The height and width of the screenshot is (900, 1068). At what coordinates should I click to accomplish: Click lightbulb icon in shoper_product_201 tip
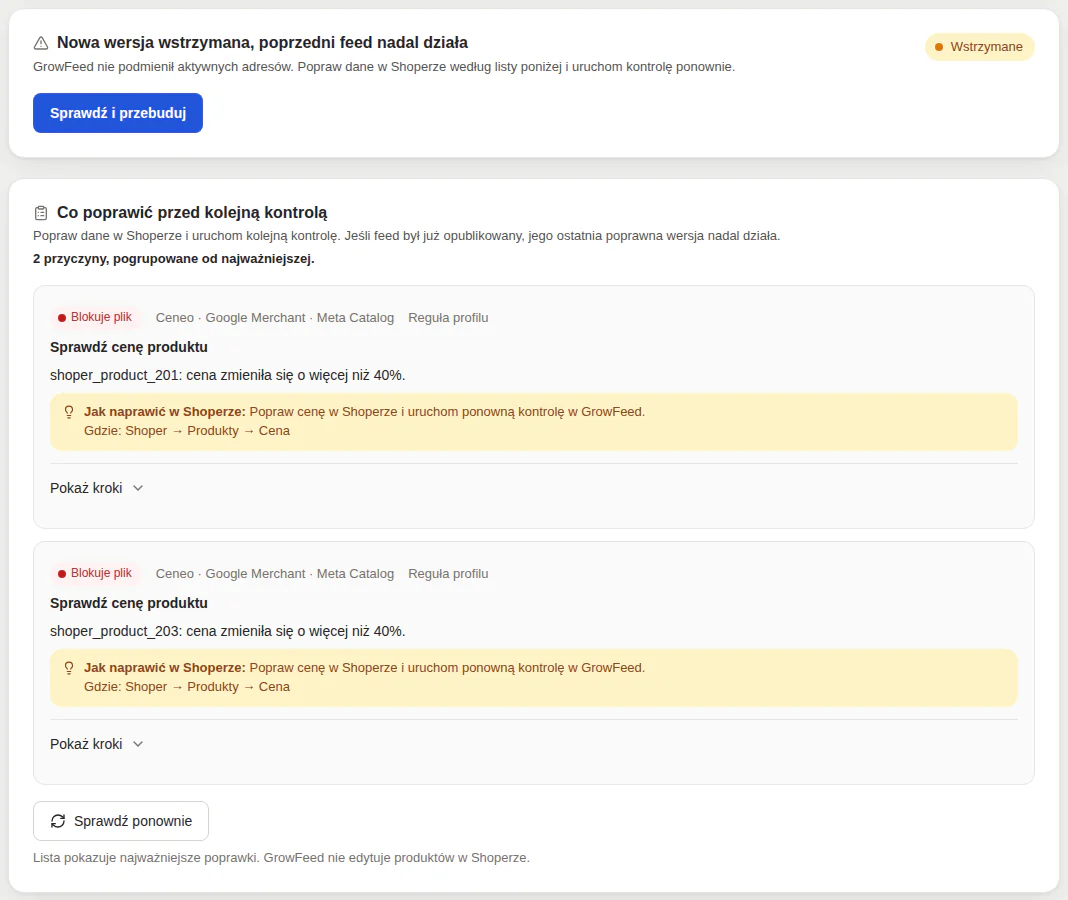tap(69, 412)
